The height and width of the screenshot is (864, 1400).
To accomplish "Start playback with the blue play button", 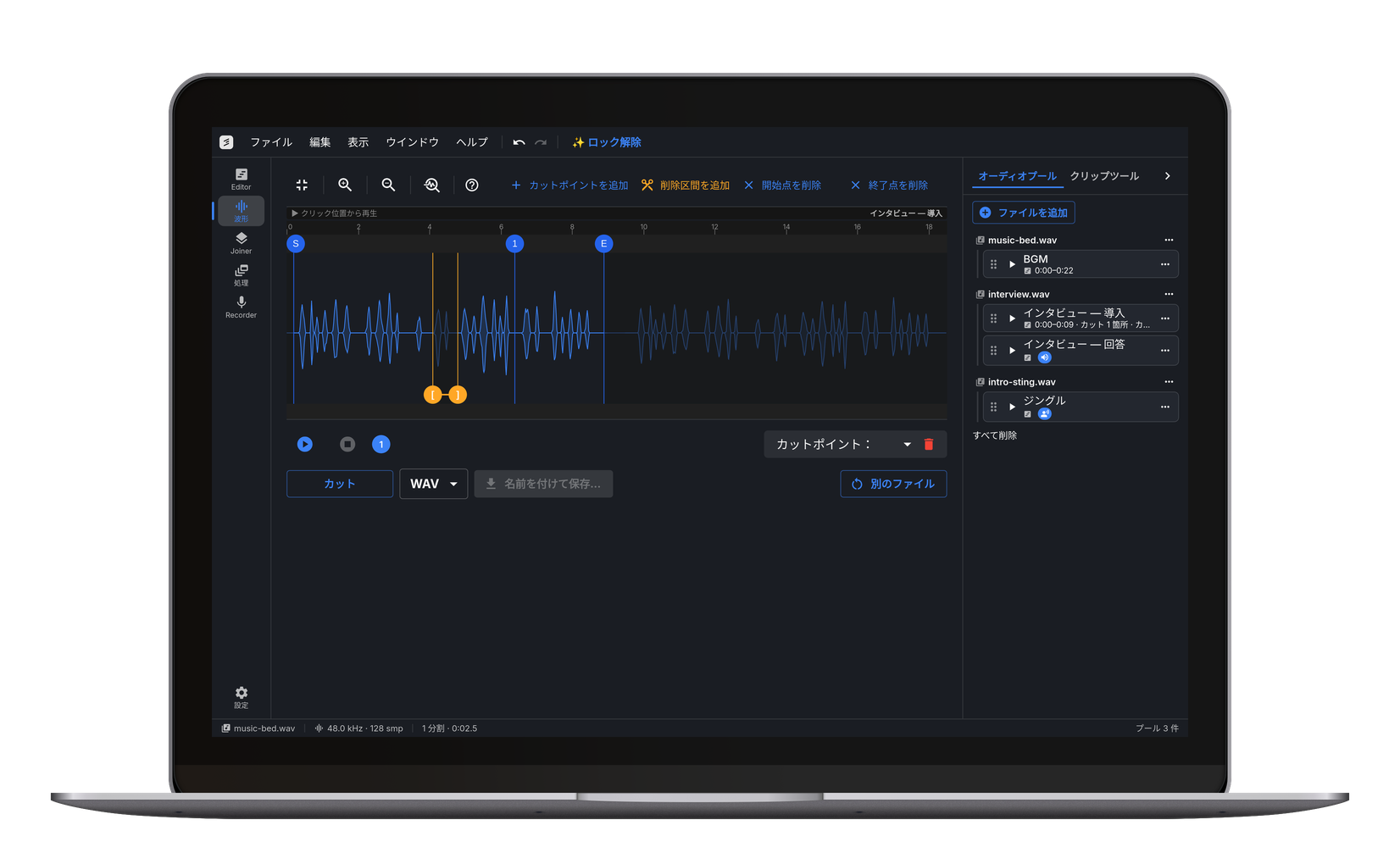I will pos(305,444).
